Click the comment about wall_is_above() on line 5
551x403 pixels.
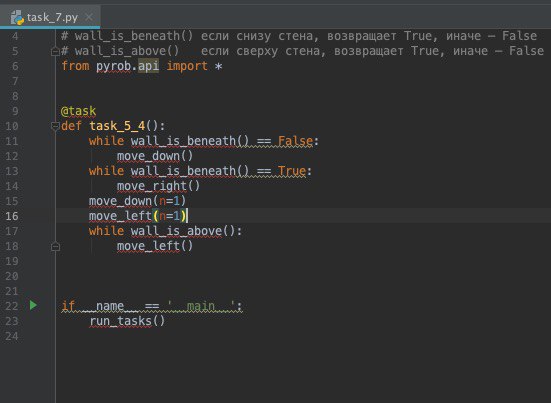[303, 51]
